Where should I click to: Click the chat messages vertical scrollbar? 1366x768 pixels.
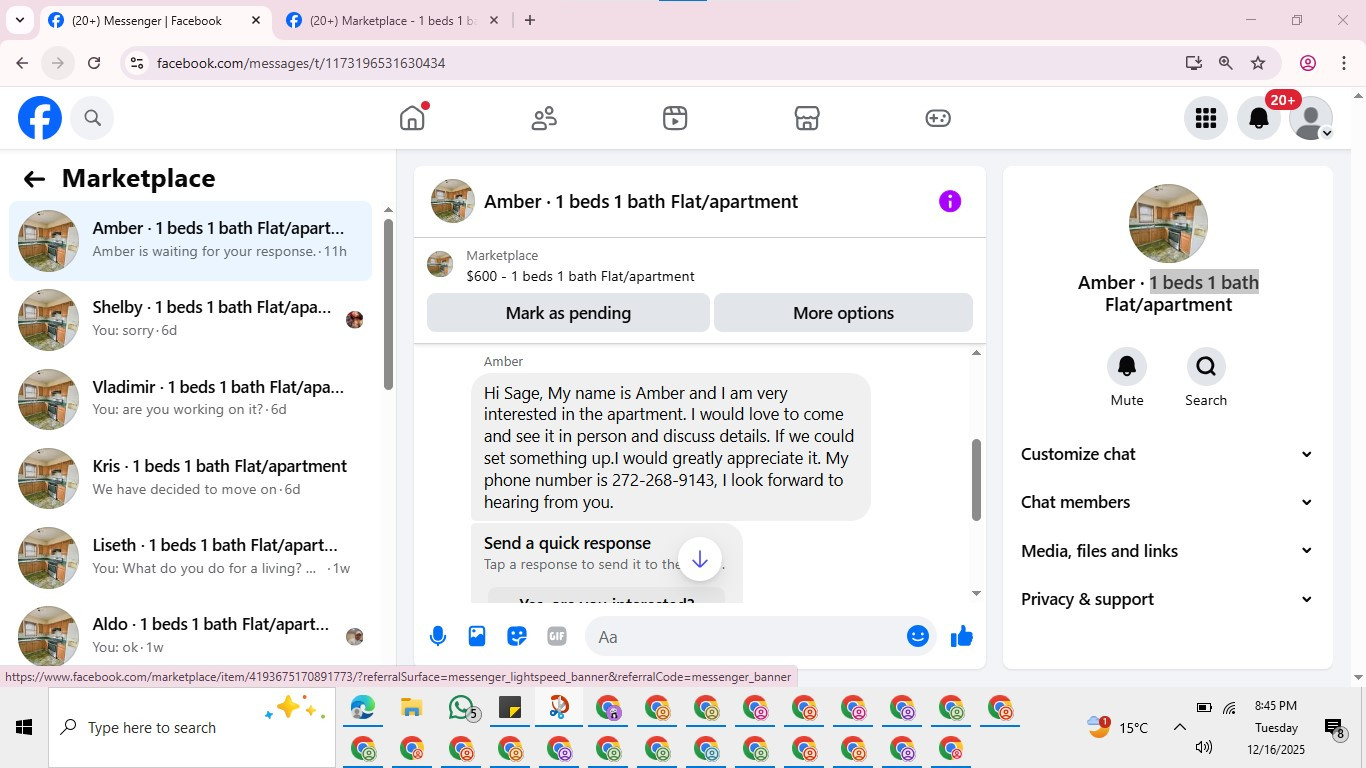tap(977, 480)
